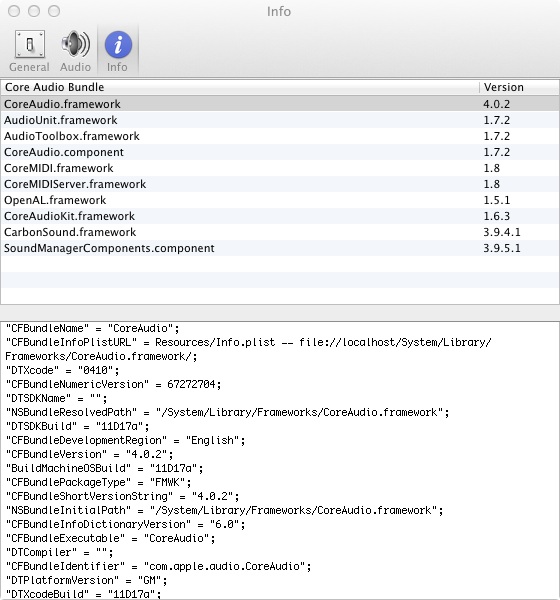The width and height of the screenshot is (560, 600).
Task: Click the "NSBundleInitialPath" line
Action: pos(224,510)
